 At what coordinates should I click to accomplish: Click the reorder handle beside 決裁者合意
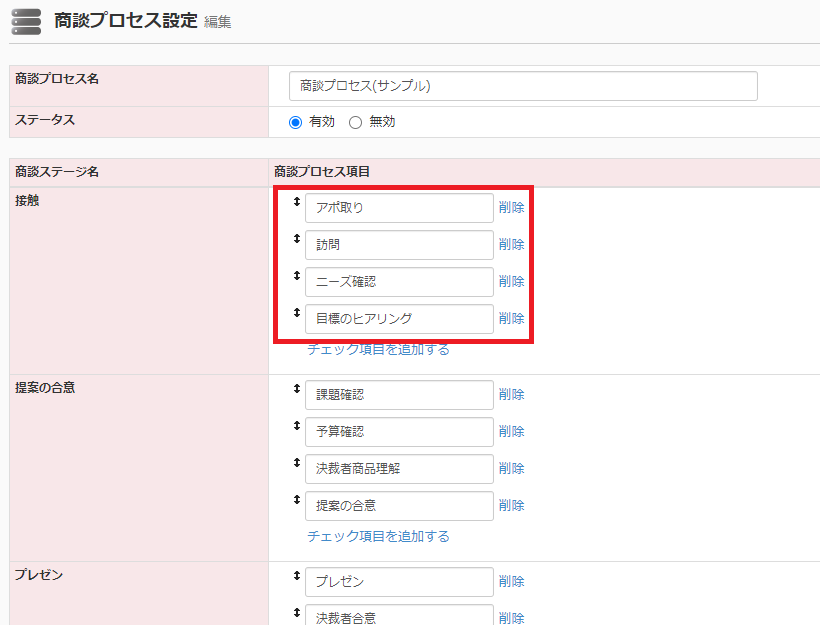coord(296,613)
